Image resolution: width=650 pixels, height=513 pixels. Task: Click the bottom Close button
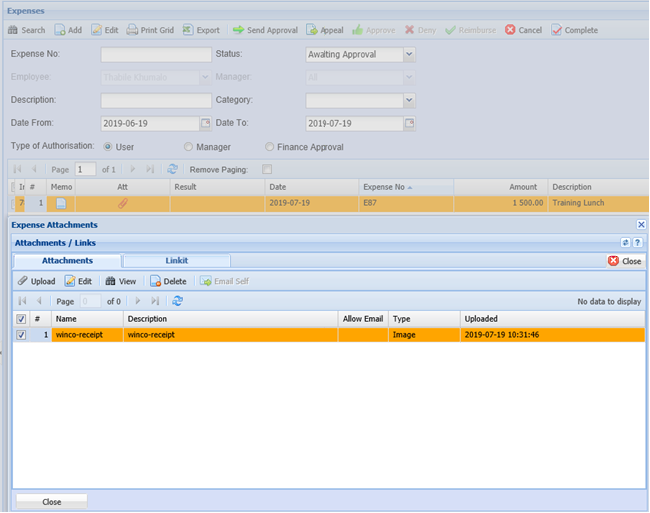point(51,502)
